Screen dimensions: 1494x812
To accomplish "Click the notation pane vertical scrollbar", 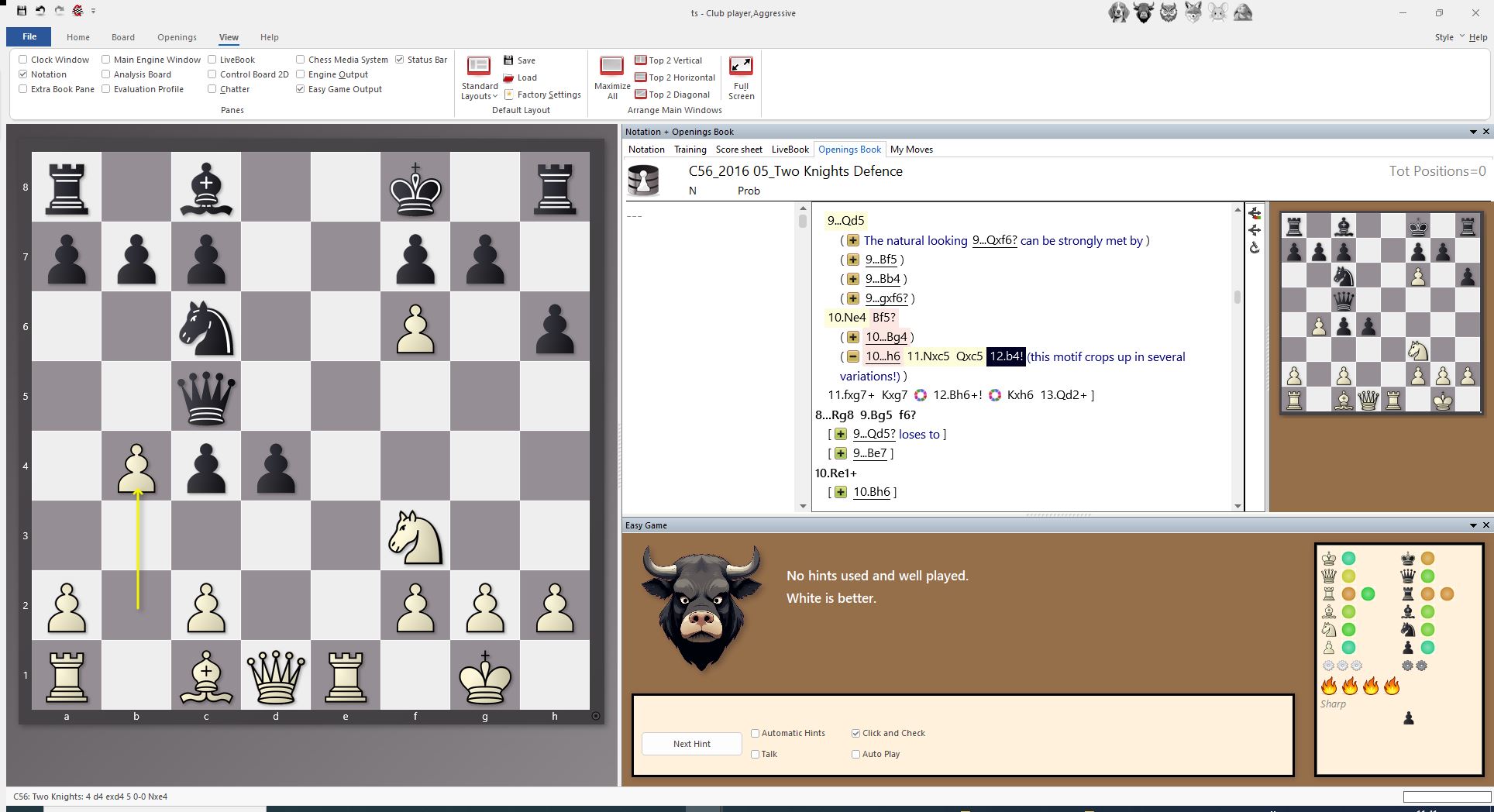I will point(1238,297).
